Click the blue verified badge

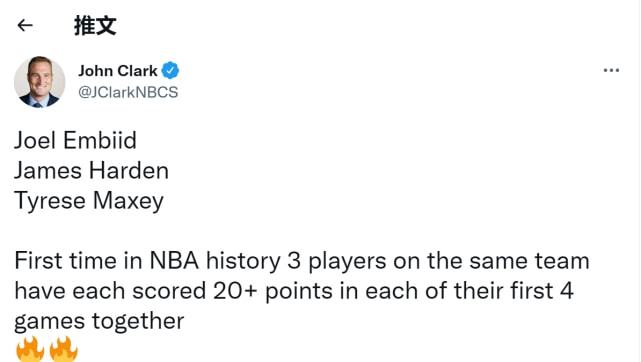pyautogui.click(x=170, y=71)
